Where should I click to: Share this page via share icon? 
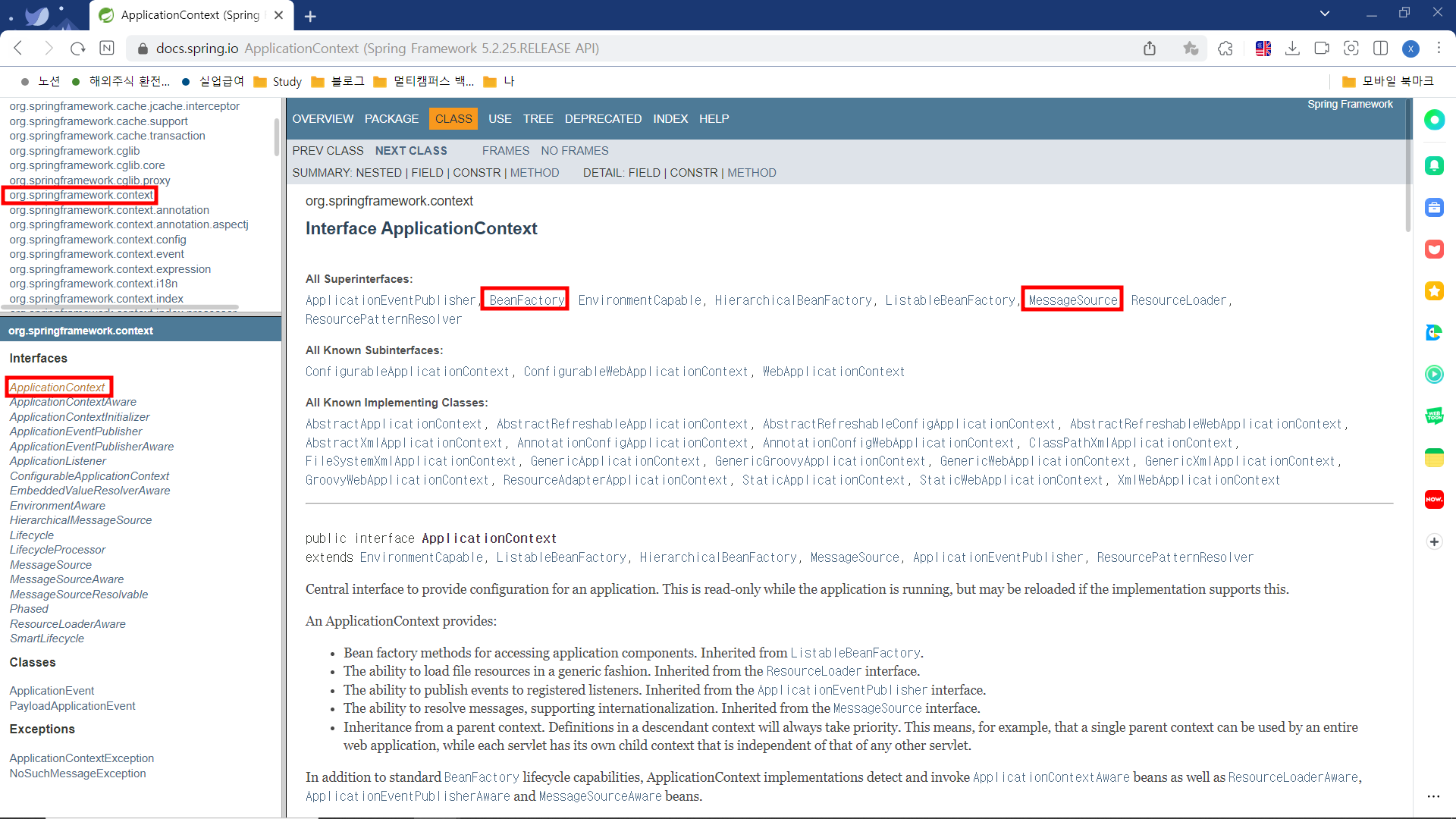1150,49
